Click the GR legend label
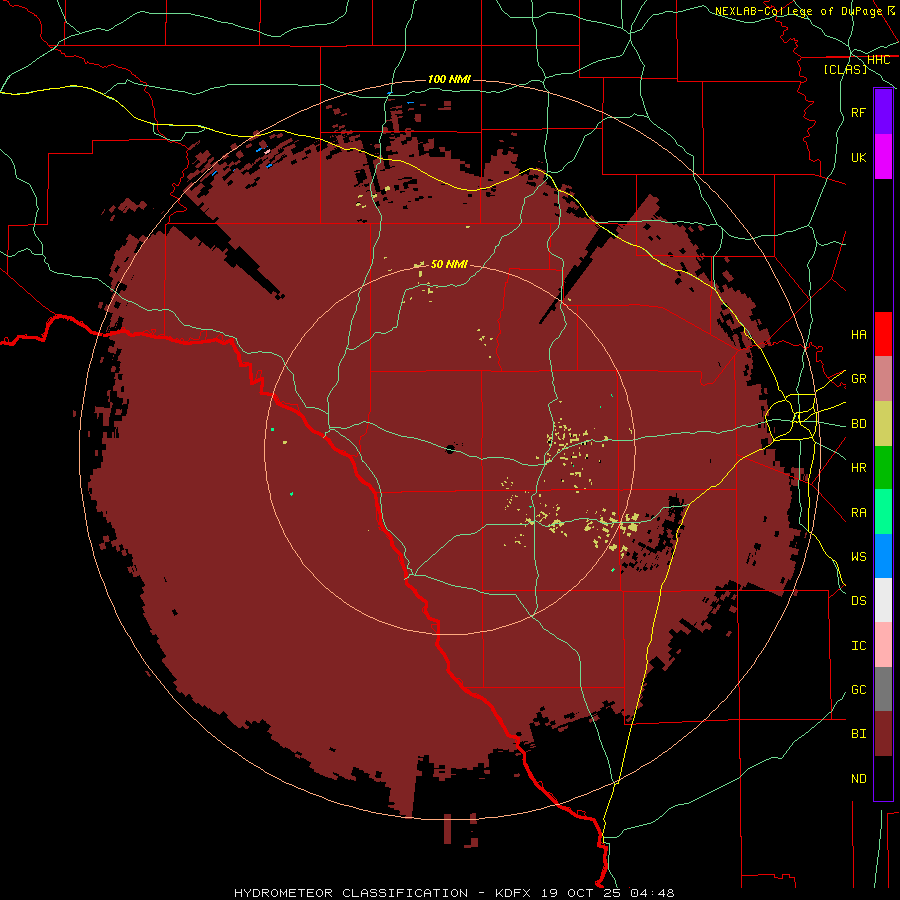The height and width of the screenshot is (900, 900). (x=858, y=379)
